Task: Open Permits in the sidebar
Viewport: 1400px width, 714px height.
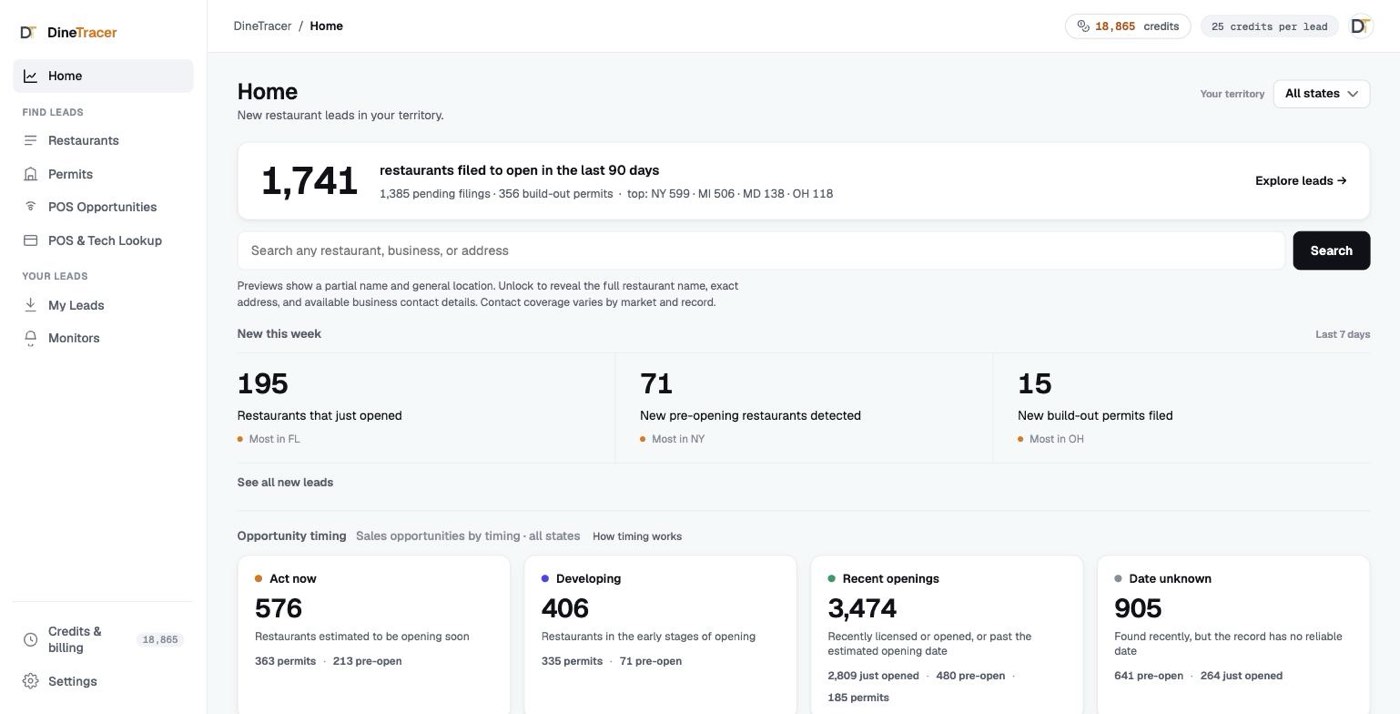Action: click(x=103, y=174)
